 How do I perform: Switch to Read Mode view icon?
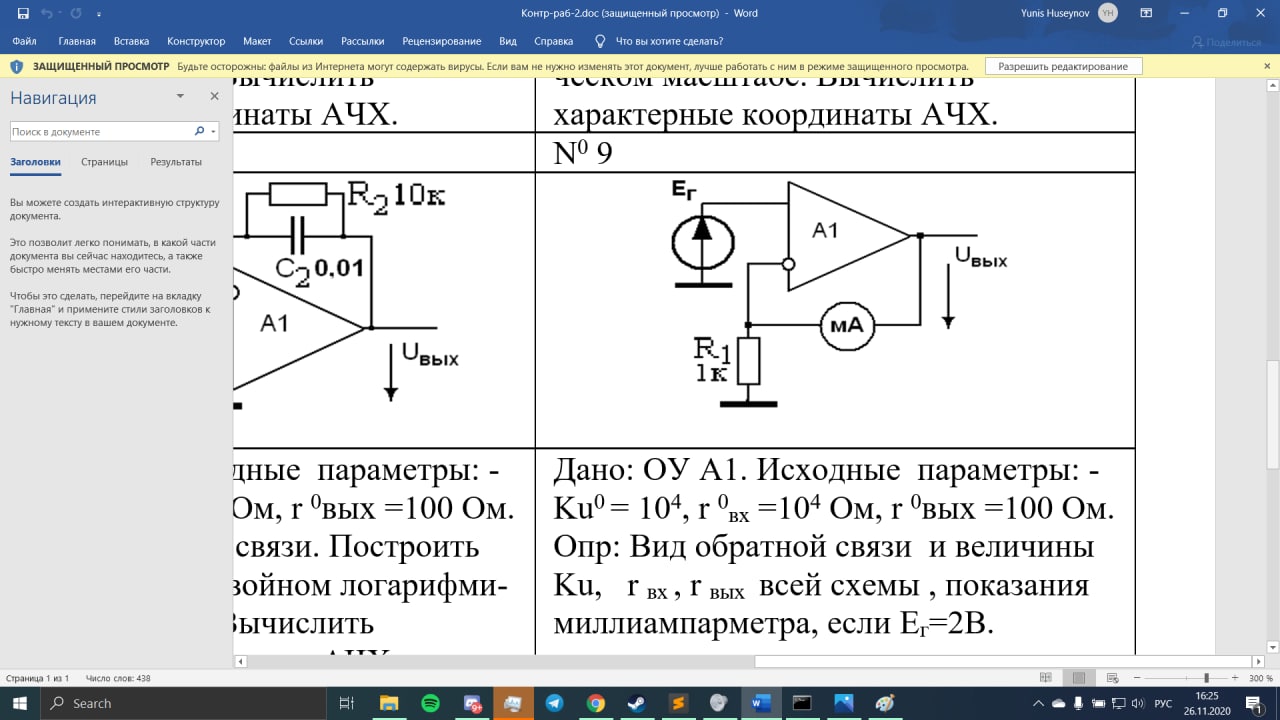coord(1046,678)
